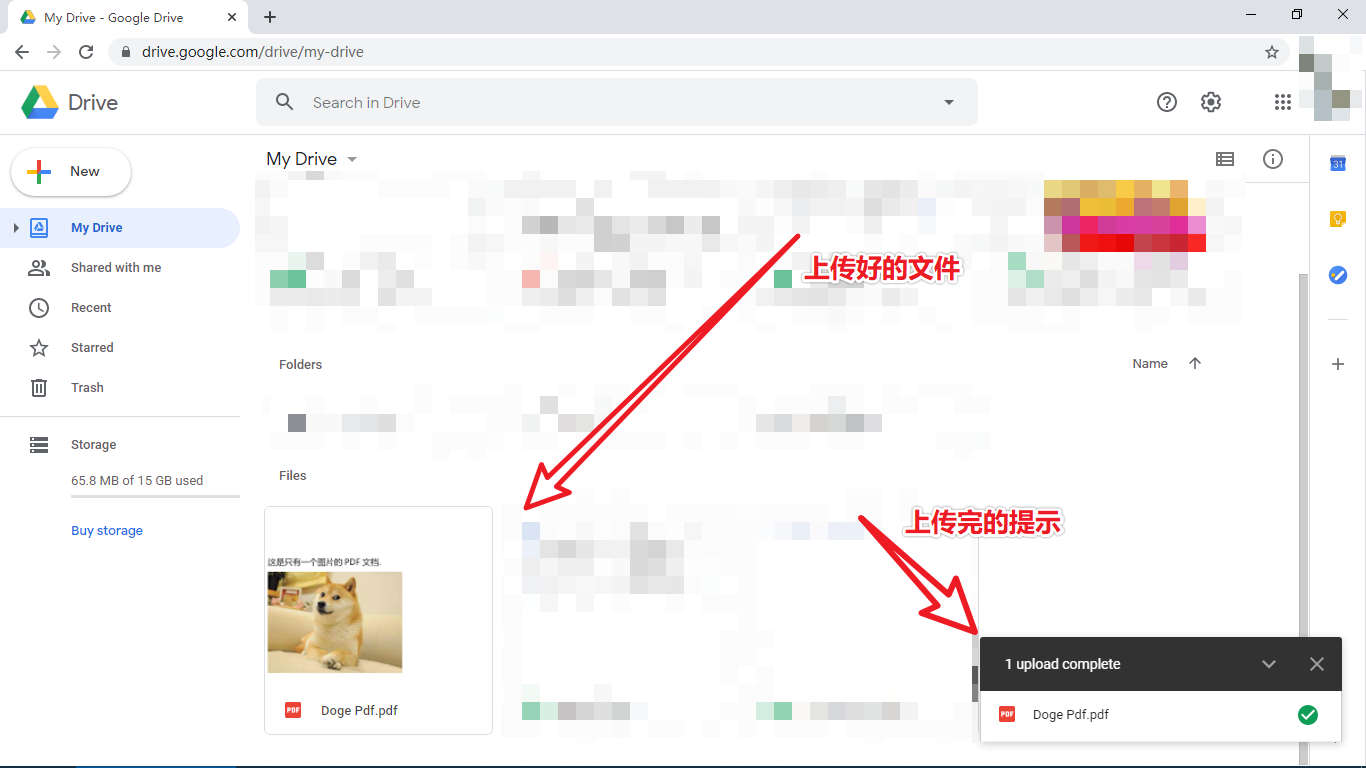Open the Support help icon

1166,102
